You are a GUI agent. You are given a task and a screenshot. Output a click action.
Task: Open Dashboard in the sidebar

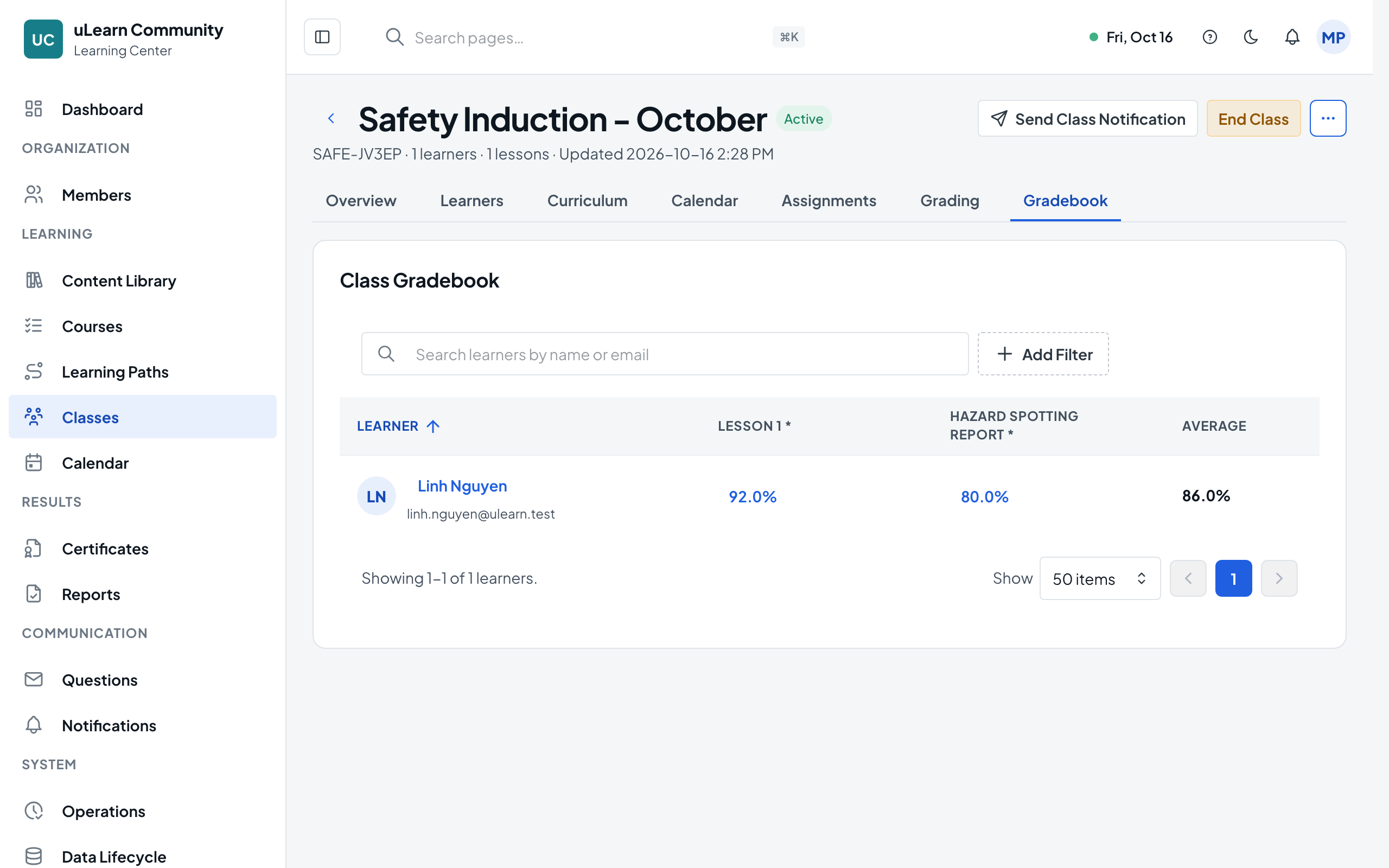click(142, 109)
